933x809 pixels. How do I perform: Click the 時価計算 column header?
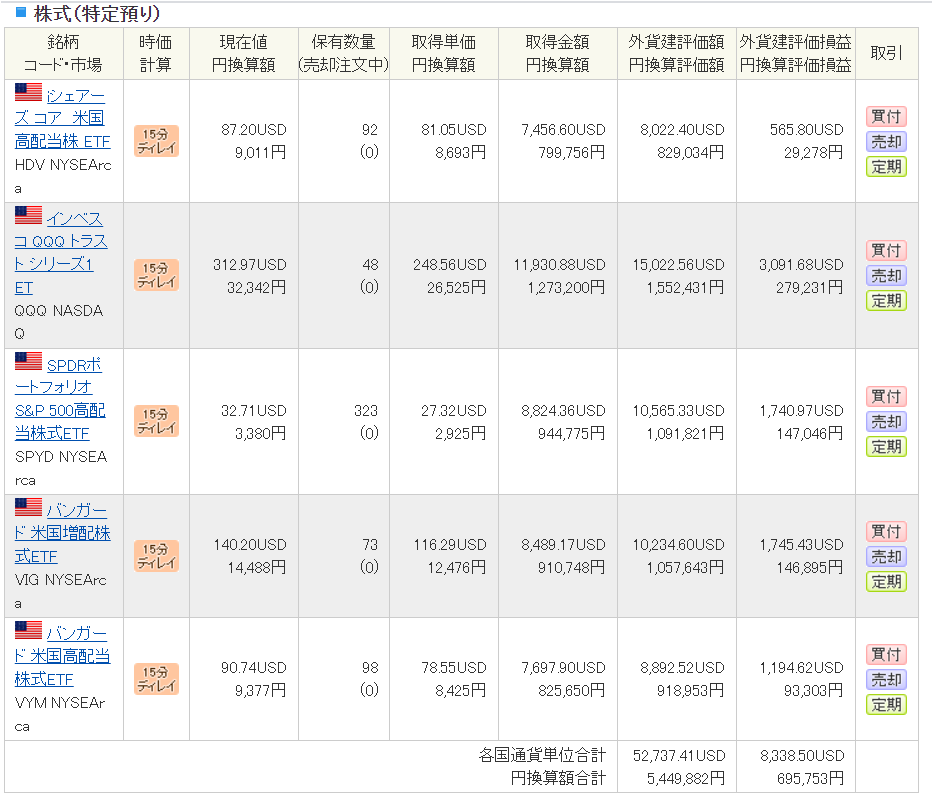[x=156, y=54]
